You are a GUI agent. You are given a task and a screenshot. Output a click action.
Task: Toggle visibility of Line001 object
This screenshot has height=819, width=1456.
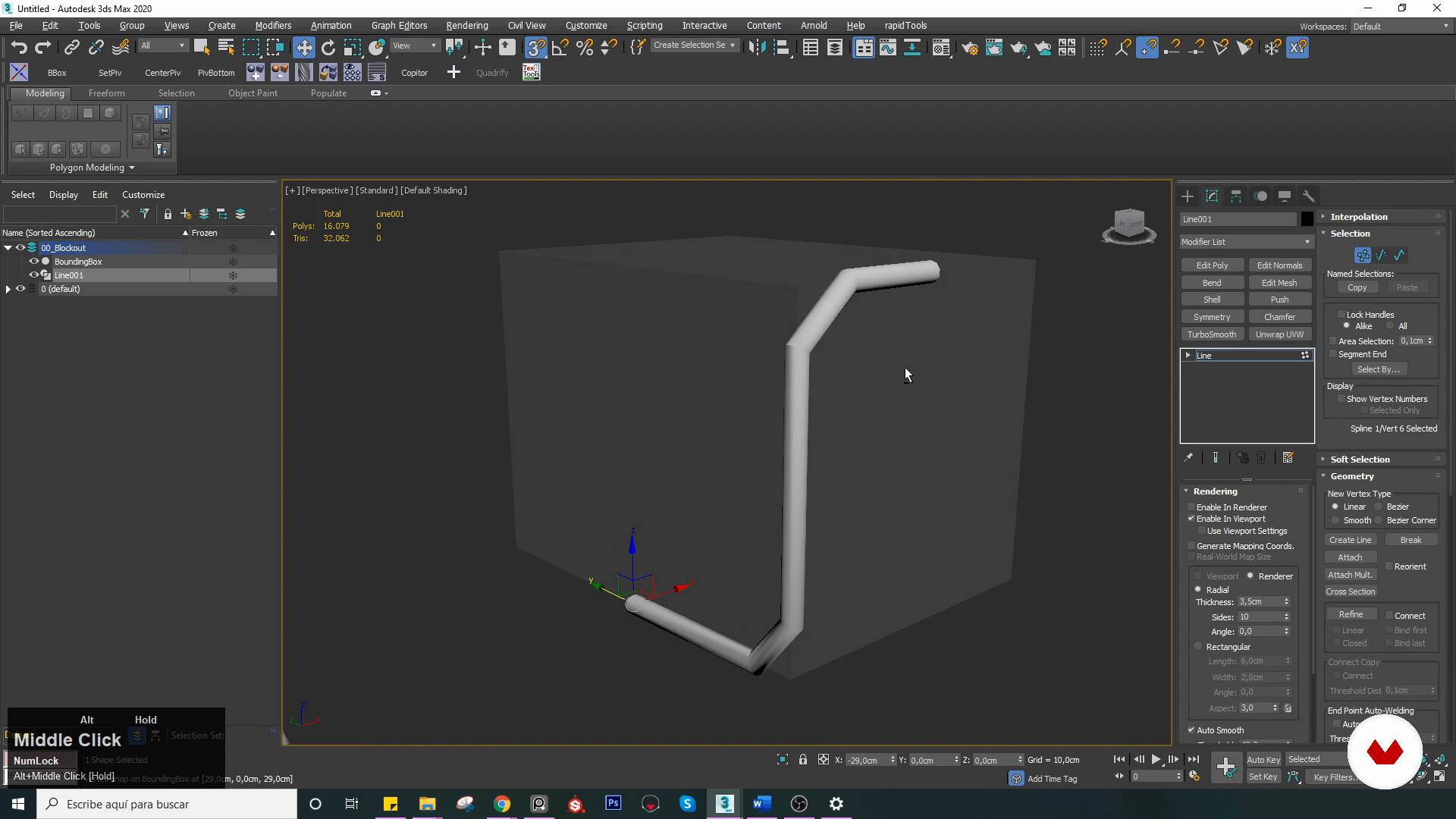click(33, 275)
